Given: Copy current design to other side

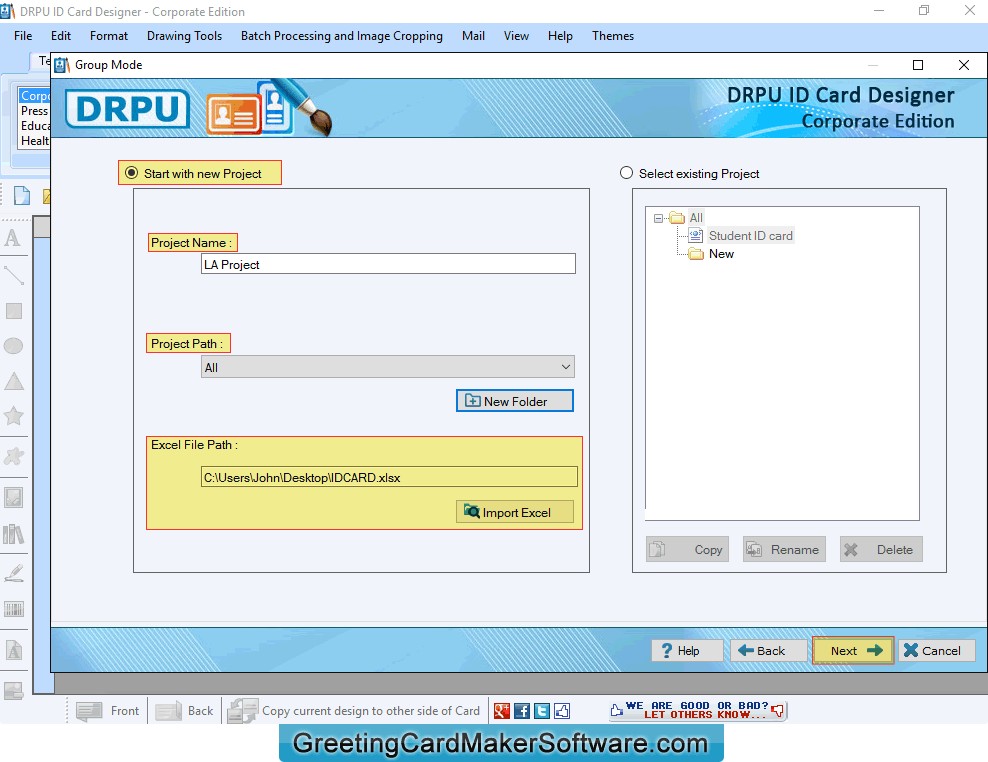Looking at the screenshot, I should pyautogui.click(x=354, y=711).
